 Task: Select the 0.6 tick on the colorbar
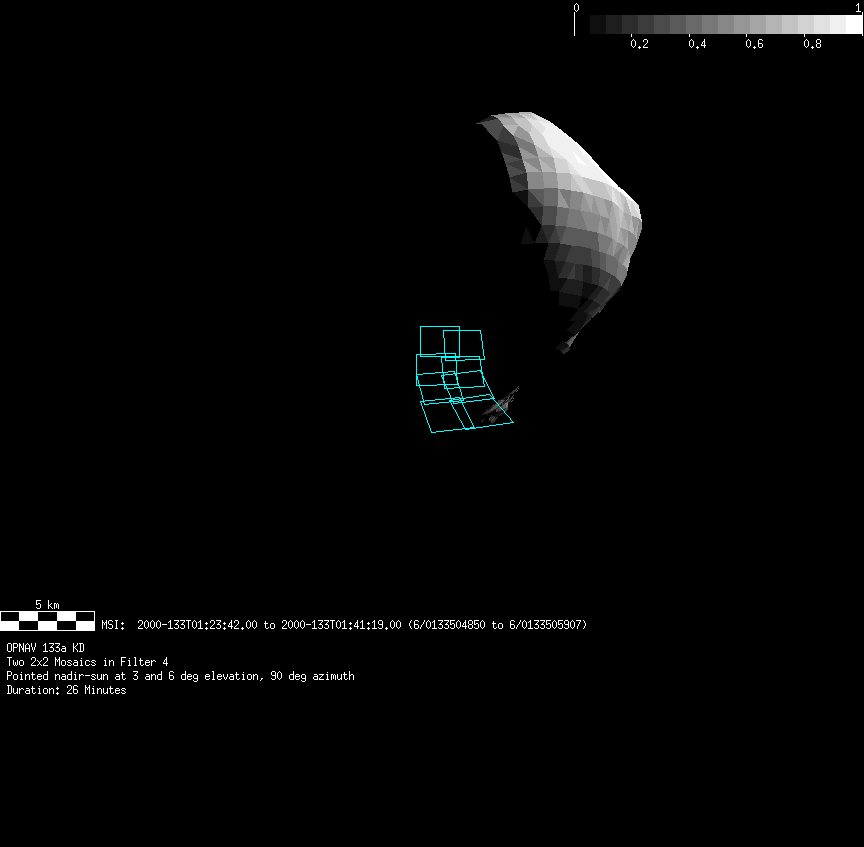coord(755,44)
